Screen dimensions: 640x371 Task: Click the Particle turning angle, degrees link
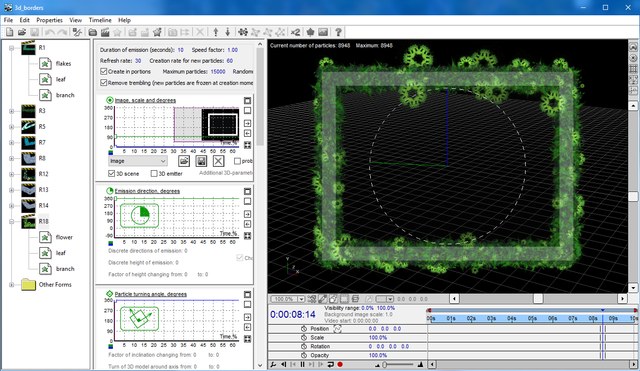(151, 294)
